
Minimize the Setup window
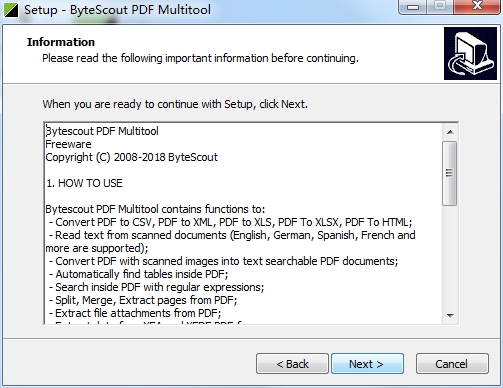click(x=413, y=6)
